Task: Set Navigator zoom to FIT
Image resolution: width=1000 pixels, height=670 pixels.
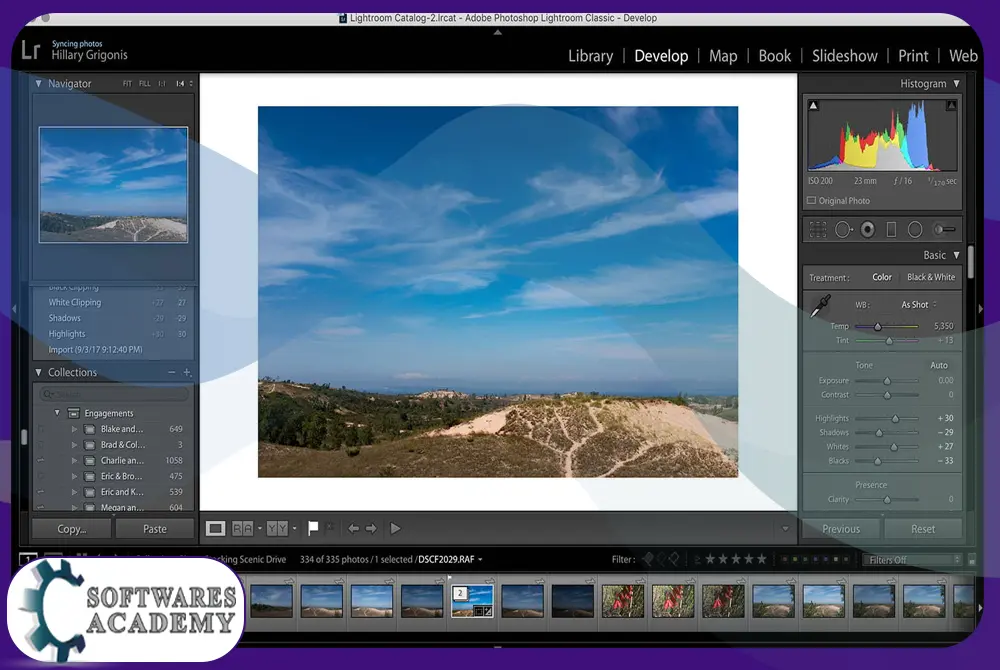Action: [127, 84]
